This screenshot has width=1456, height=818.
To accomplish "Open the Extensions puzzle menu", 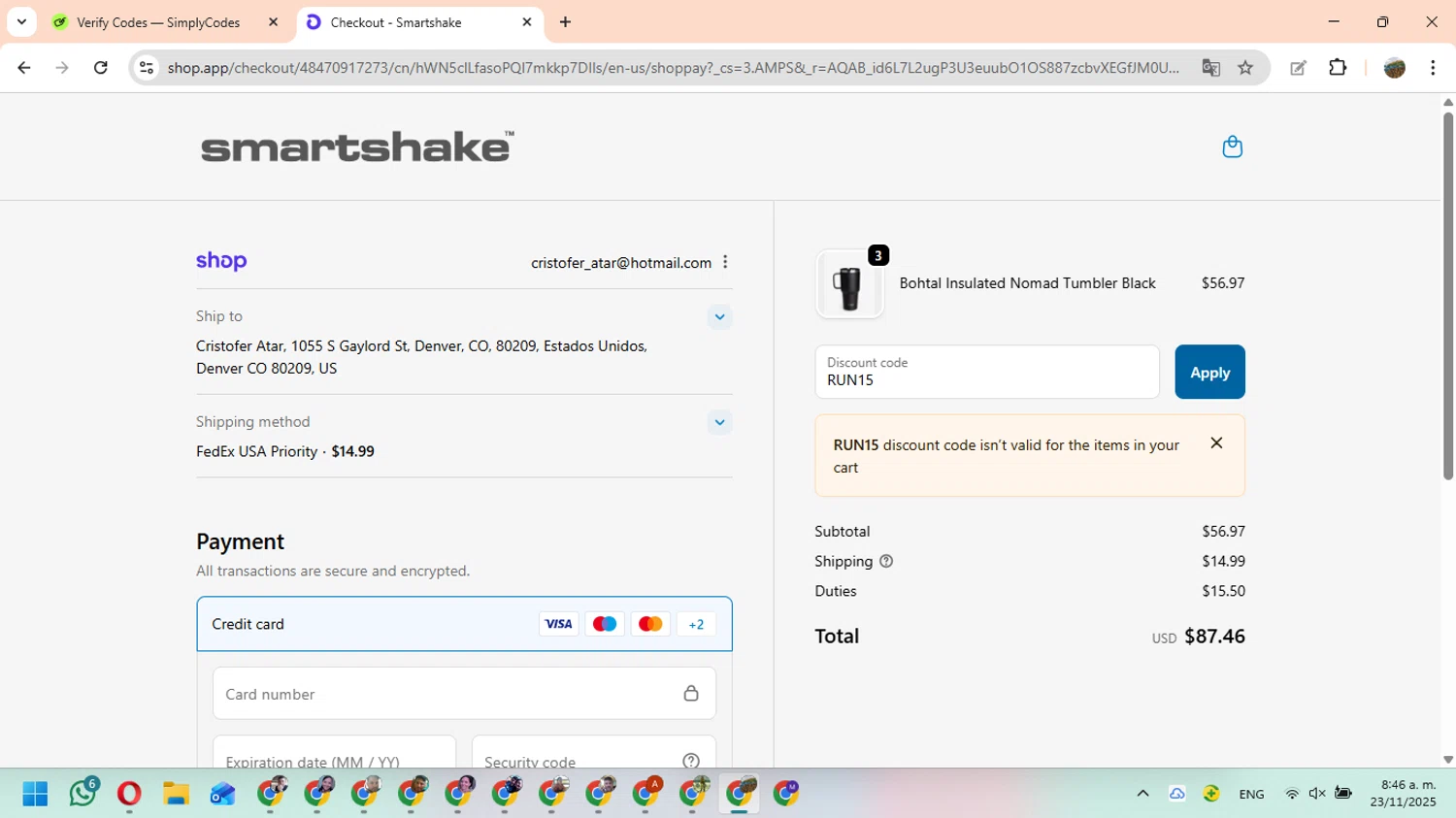I will (x=1338, y=67).
